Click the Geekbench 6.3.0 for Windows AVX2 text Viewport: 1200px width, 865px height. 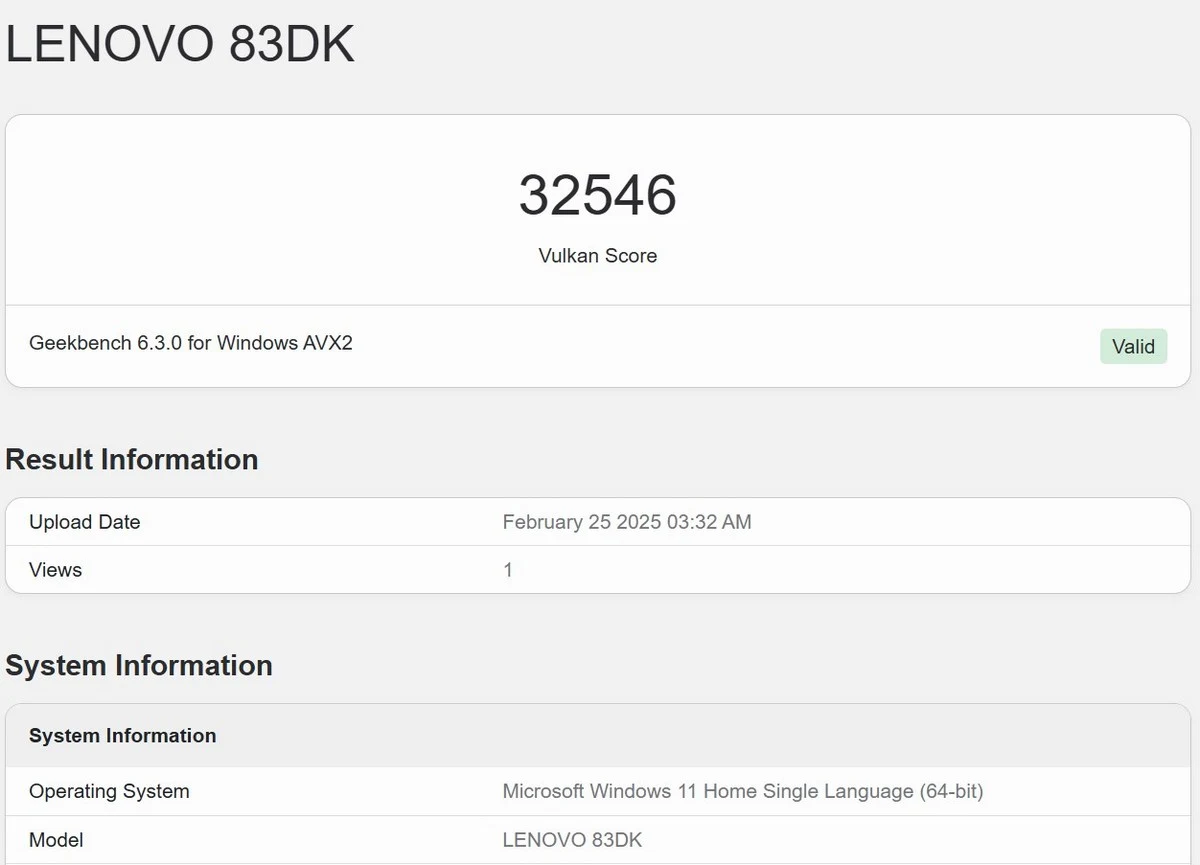tap(191, 343)
